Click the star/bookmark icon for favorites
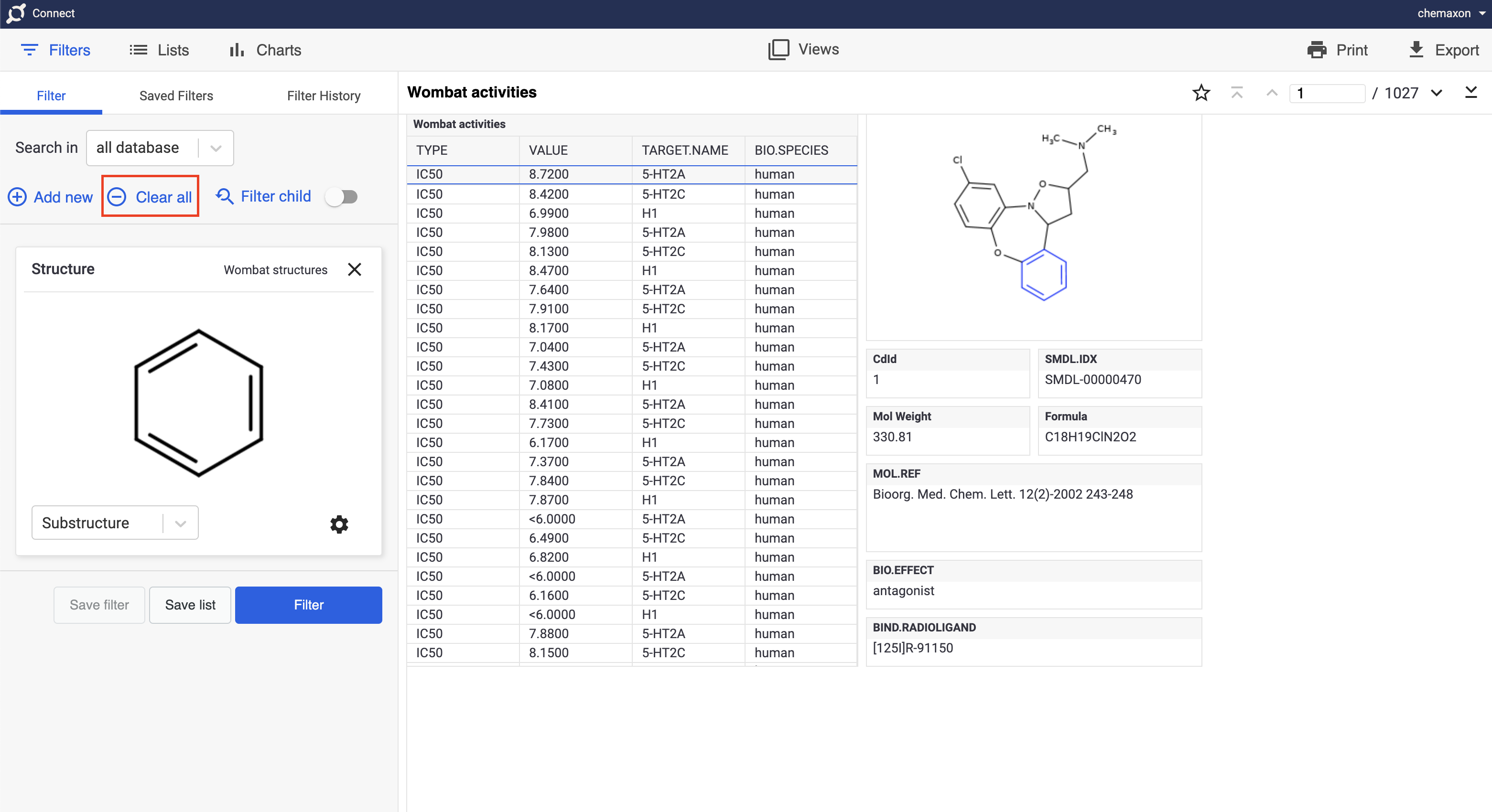This screenshot has height=812, width=1492. coord(1201,92)
